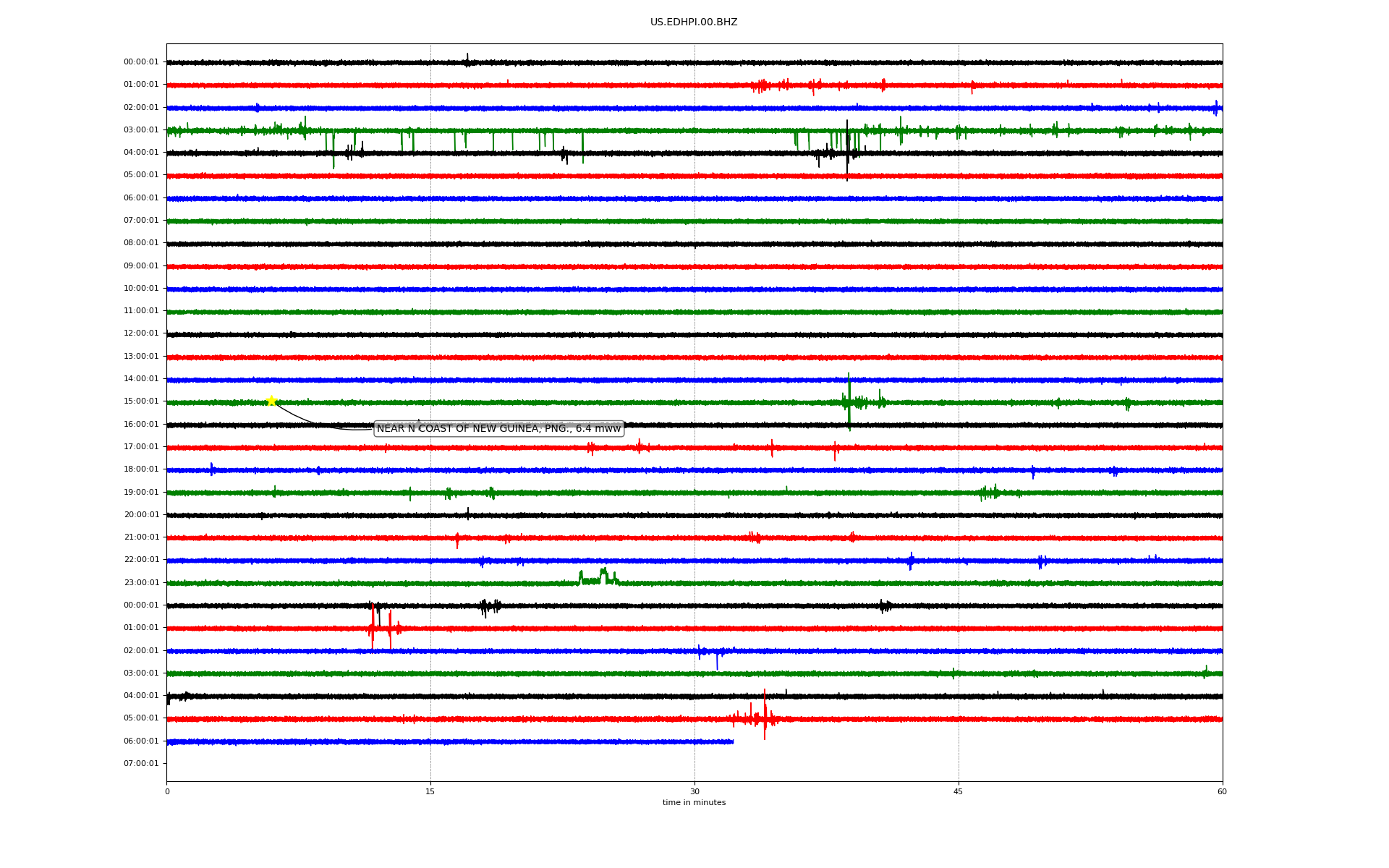The image size is (1389, 868).
Task: Click the US.EDHPI.00.BHZ plot title
Action: tap(694, 22)
